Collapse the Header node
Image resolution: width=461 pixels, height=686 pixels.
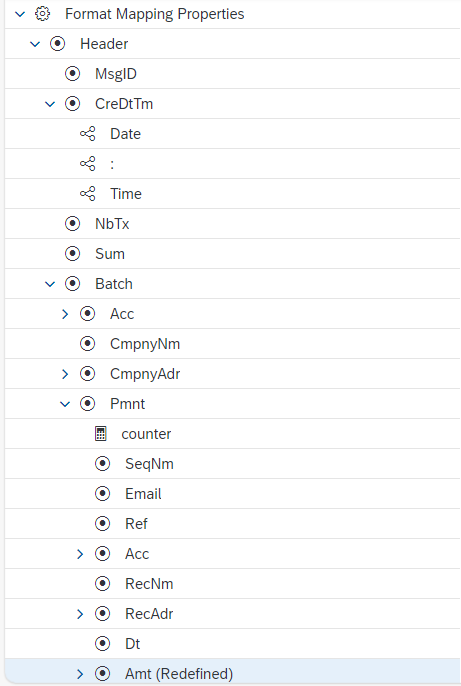[x=35, y=44]
